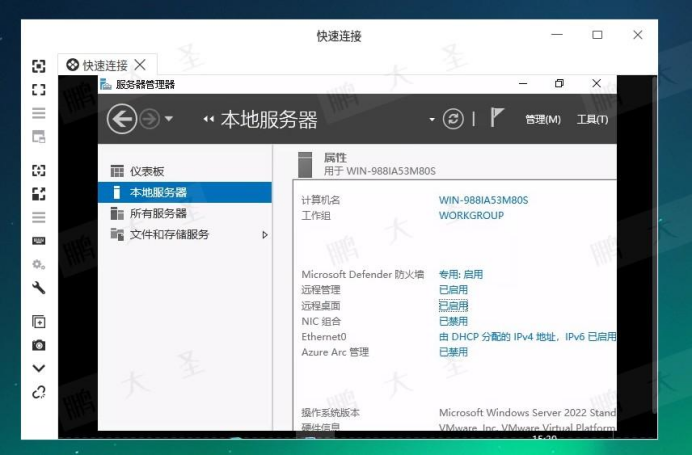Click the 远程管理 label
Screen dimensions: 692x455
[321, 290]
